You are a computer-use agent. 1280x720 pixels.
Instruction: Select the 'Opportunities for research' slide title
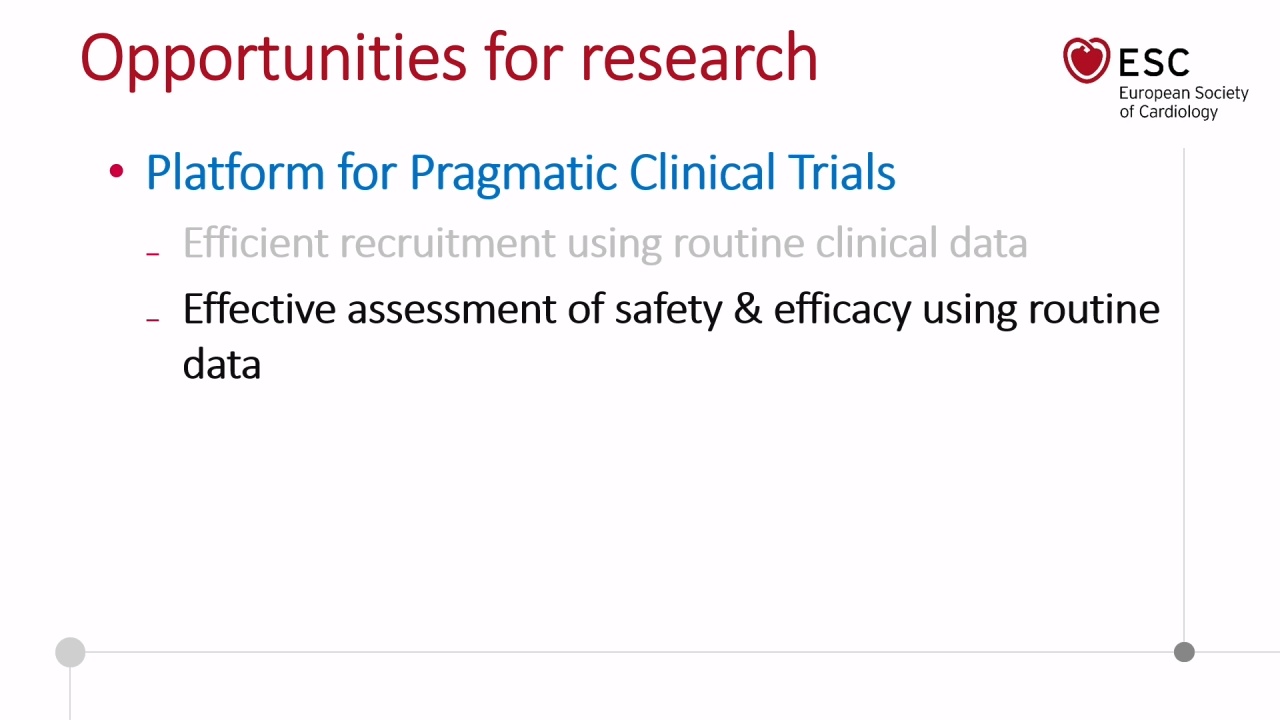coord(449,58)
